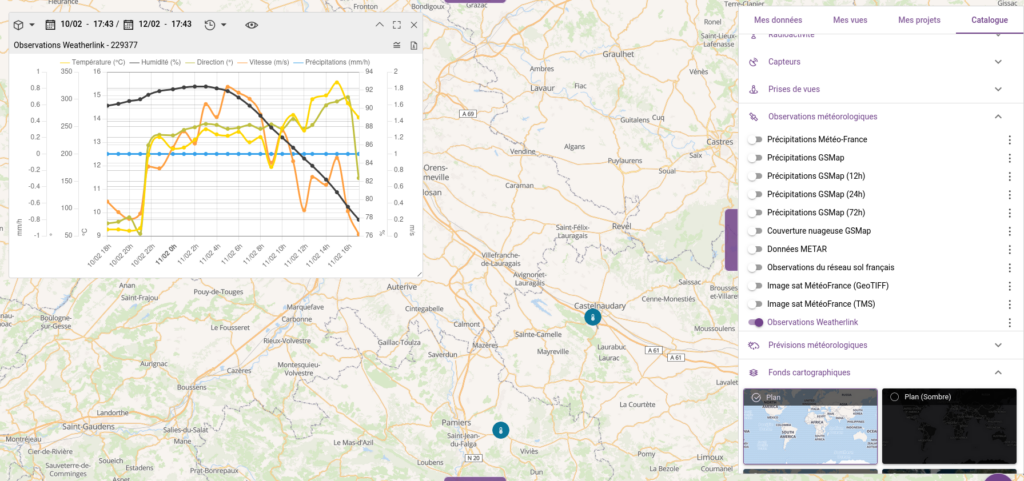Screen dimensions: 1024x481
Task: Expand the Prises de vues chevron
Action: [x=998, y=89]
